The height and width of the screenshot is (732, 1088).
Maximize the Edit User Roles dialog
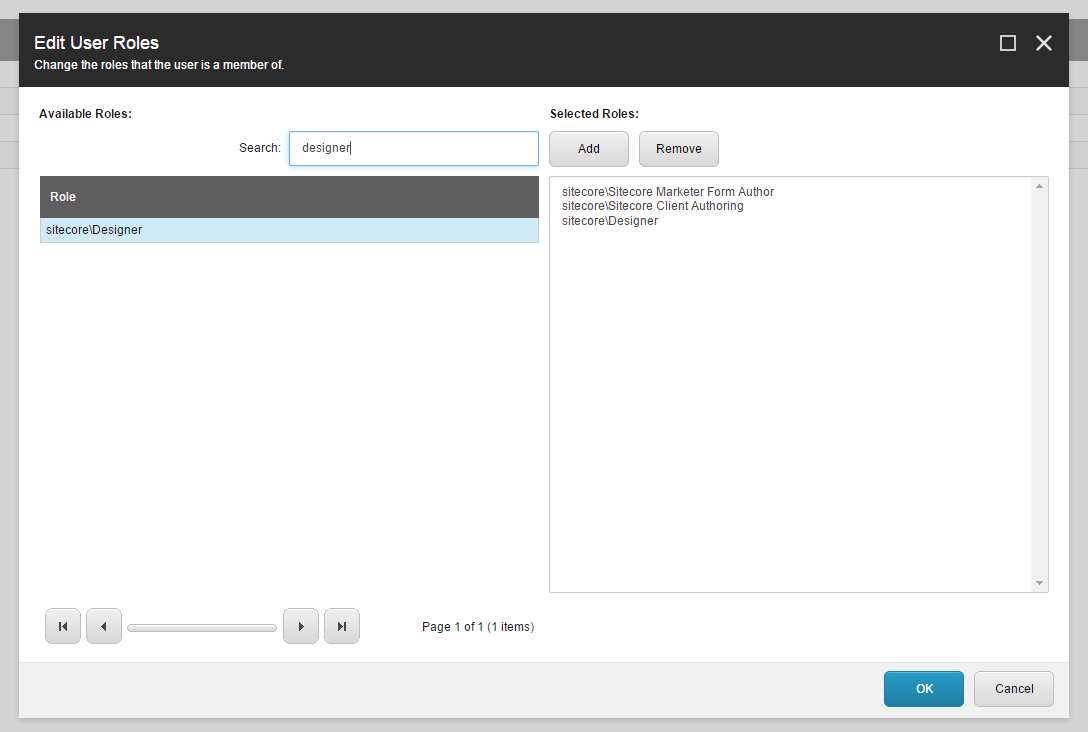pos(1008,43)
